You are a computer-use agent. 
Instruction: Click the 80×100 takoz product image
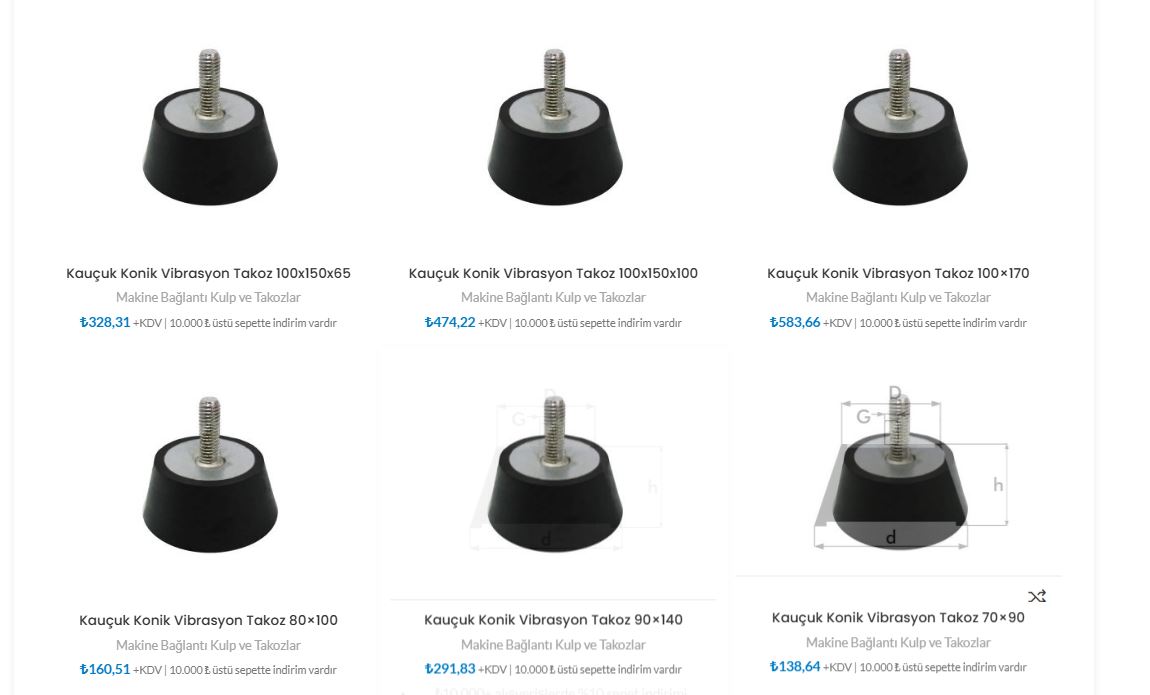point(210,474)
